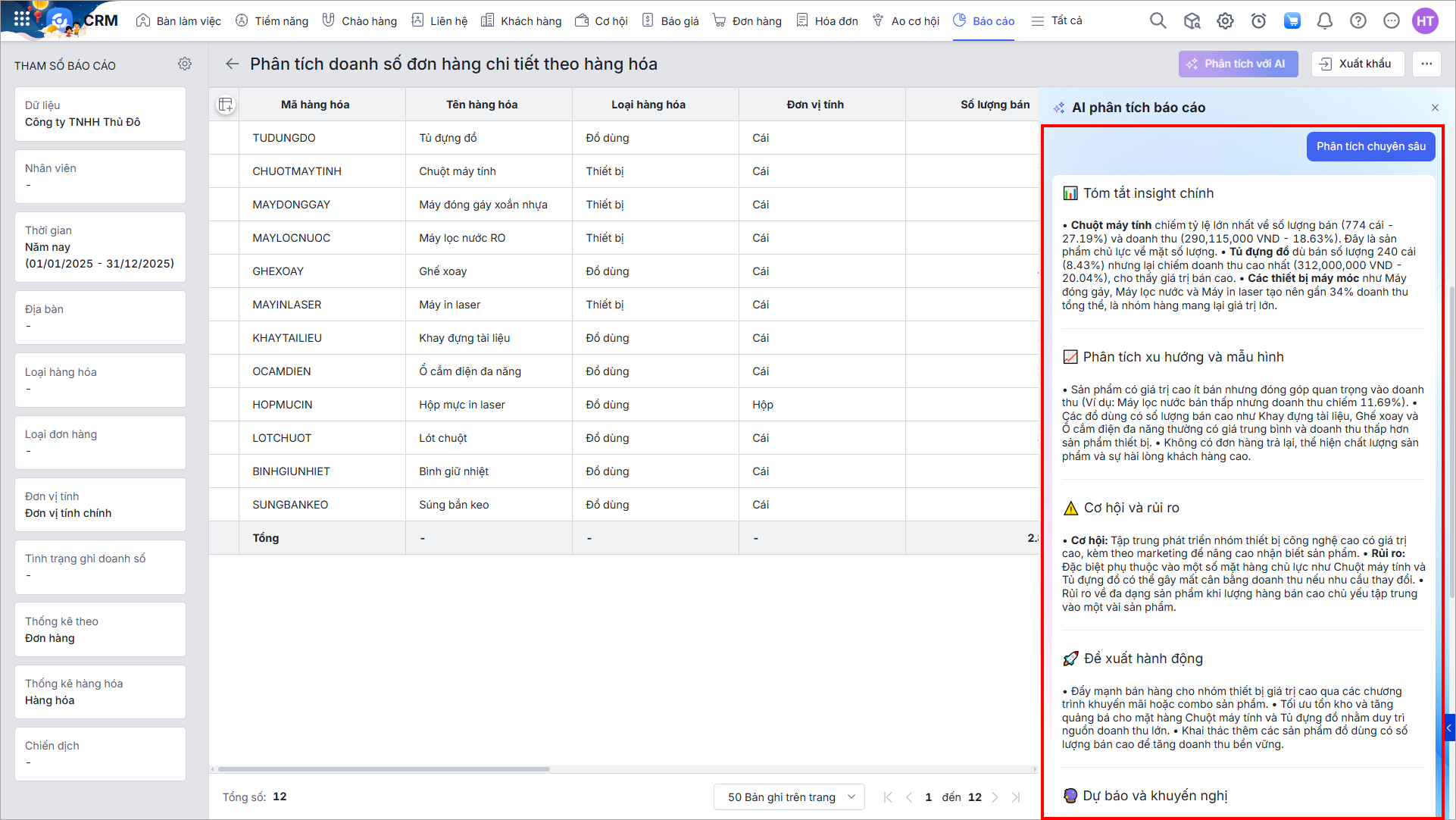Click the horizontal table scrollbar

(384, 769)
